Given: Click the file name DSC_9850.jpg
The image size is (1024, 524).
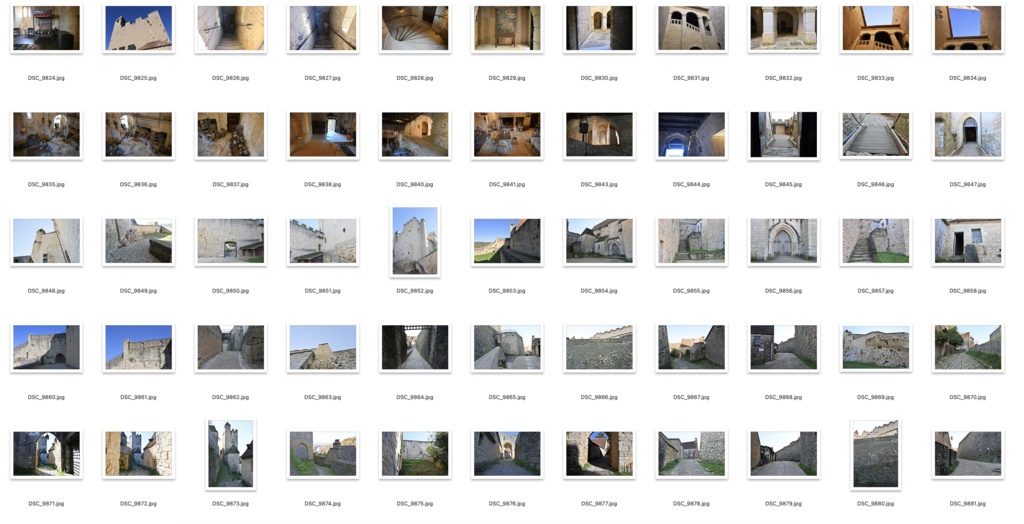Looking at the screenshot, I should (x=231, y=291).
